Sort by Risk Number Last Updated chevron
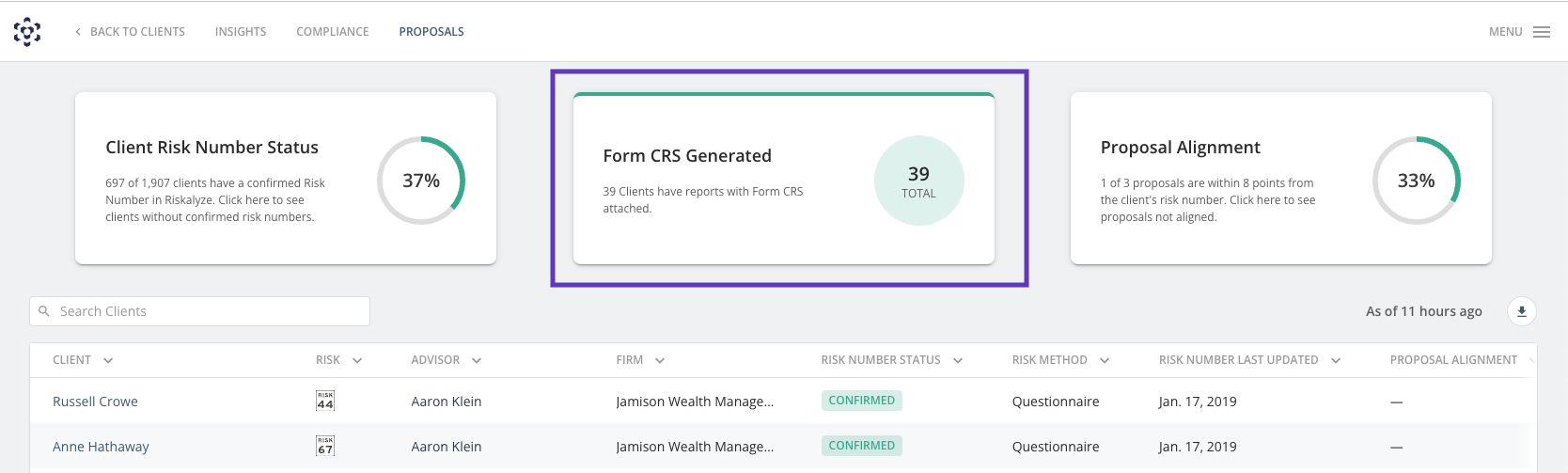The width and height of the screenshot is (1568, 473). coord(1336,360)
